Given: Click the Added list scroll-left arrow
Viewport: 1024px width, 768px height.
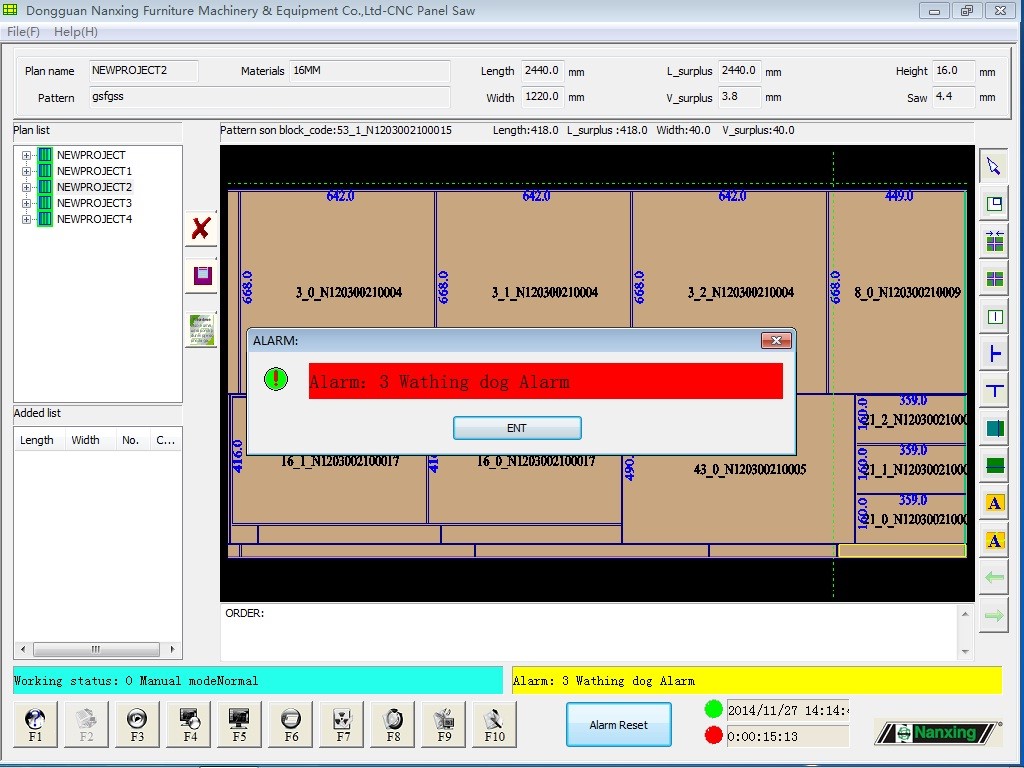Looking at the screenshot, I should [23, 649].
